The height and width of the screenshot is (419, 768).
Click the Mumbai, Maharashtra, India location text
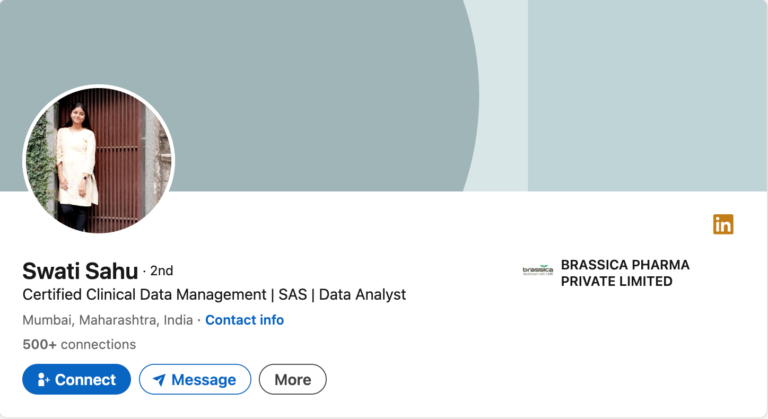pos(107,320)
